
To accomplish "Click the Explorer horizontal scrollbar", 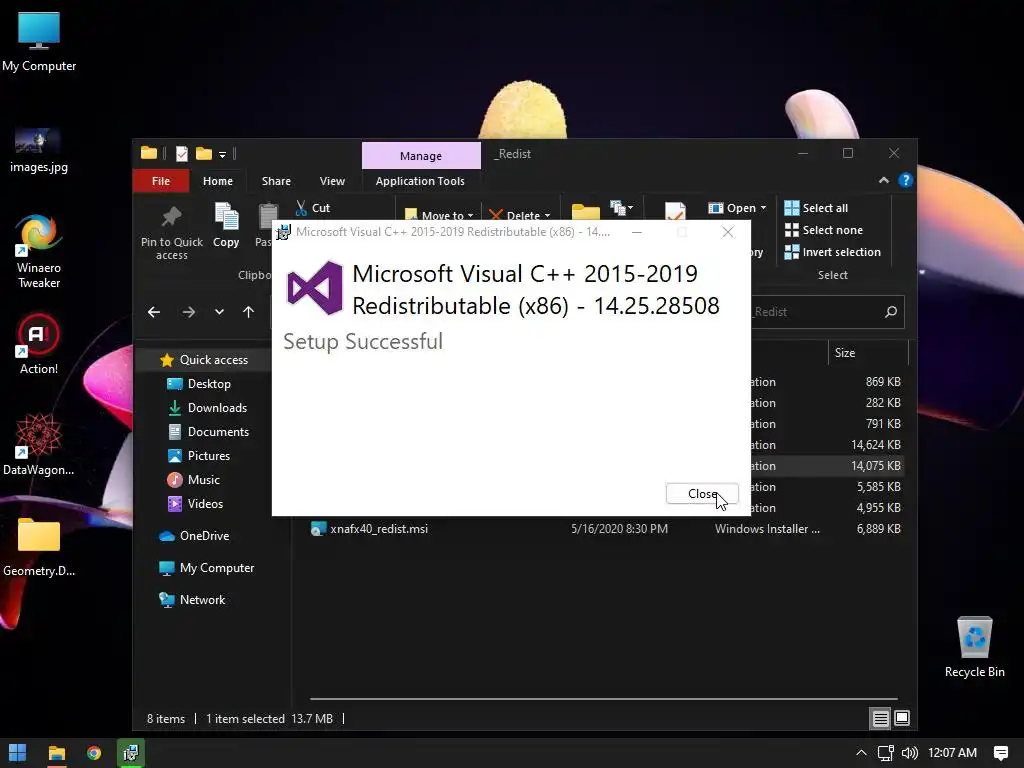I will tap(603, 699).
